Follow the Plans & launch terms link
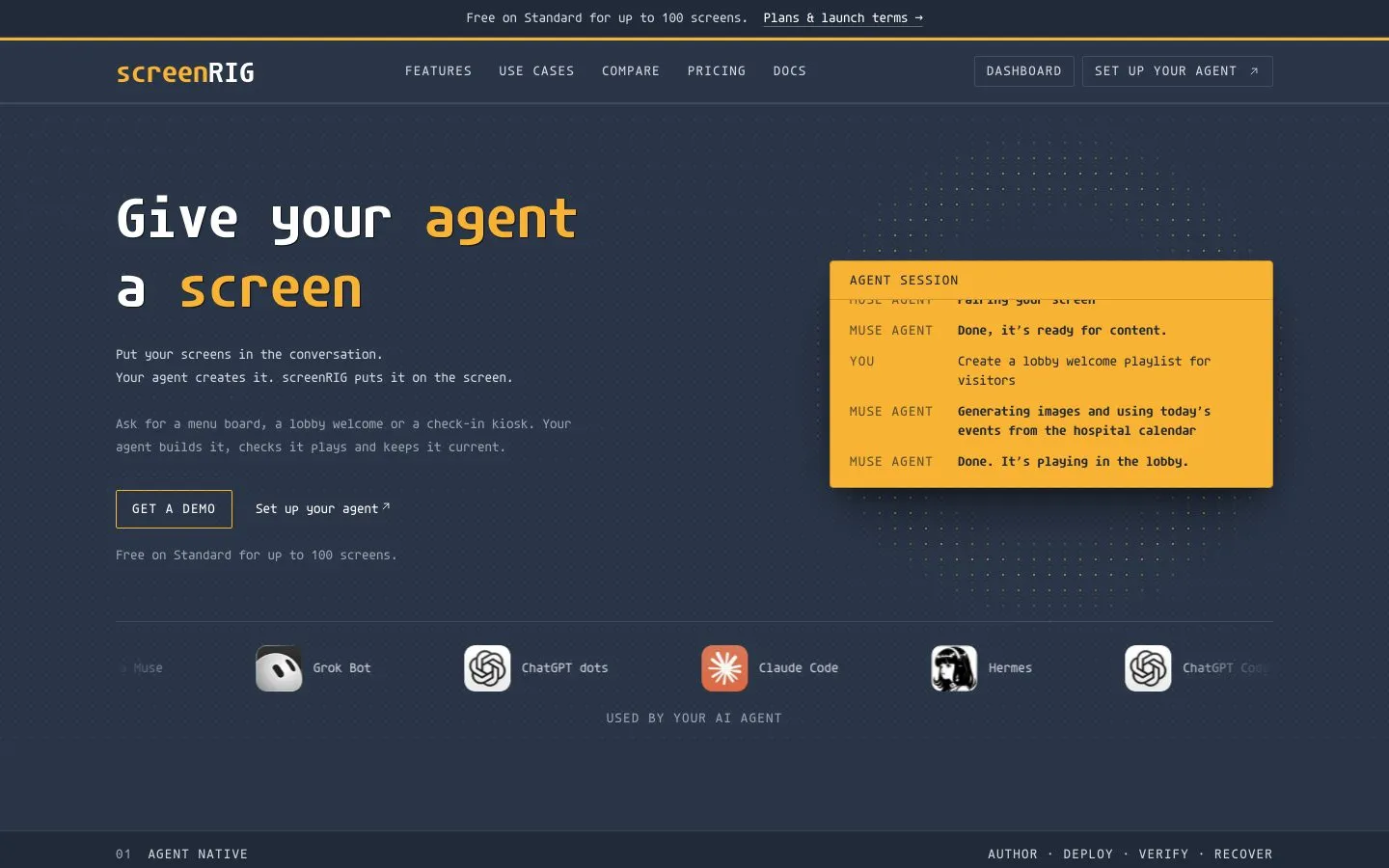Image resolution: width=1389 pixels, height=868 pixels. tap(843, 18)
